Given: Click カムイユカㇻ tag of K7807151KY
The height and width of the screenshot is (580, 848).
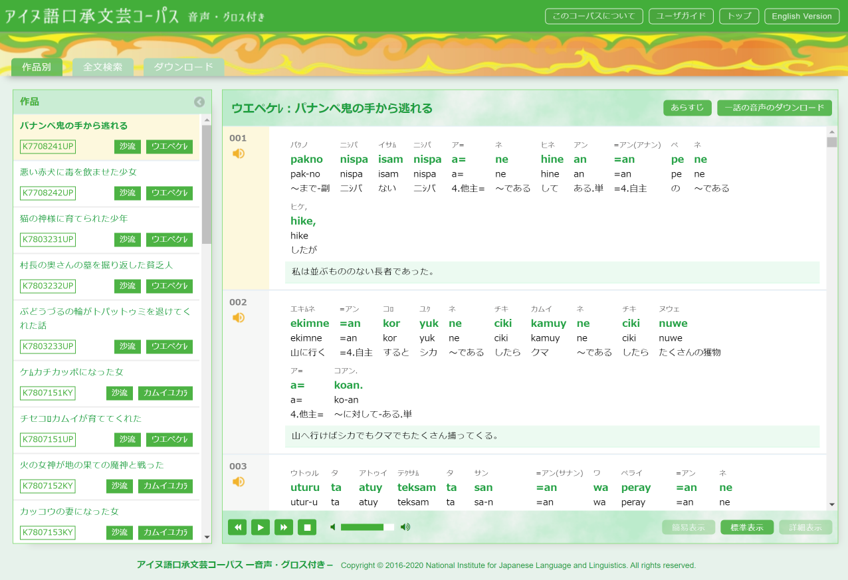Looking at the screenshot, I should 165,393.
